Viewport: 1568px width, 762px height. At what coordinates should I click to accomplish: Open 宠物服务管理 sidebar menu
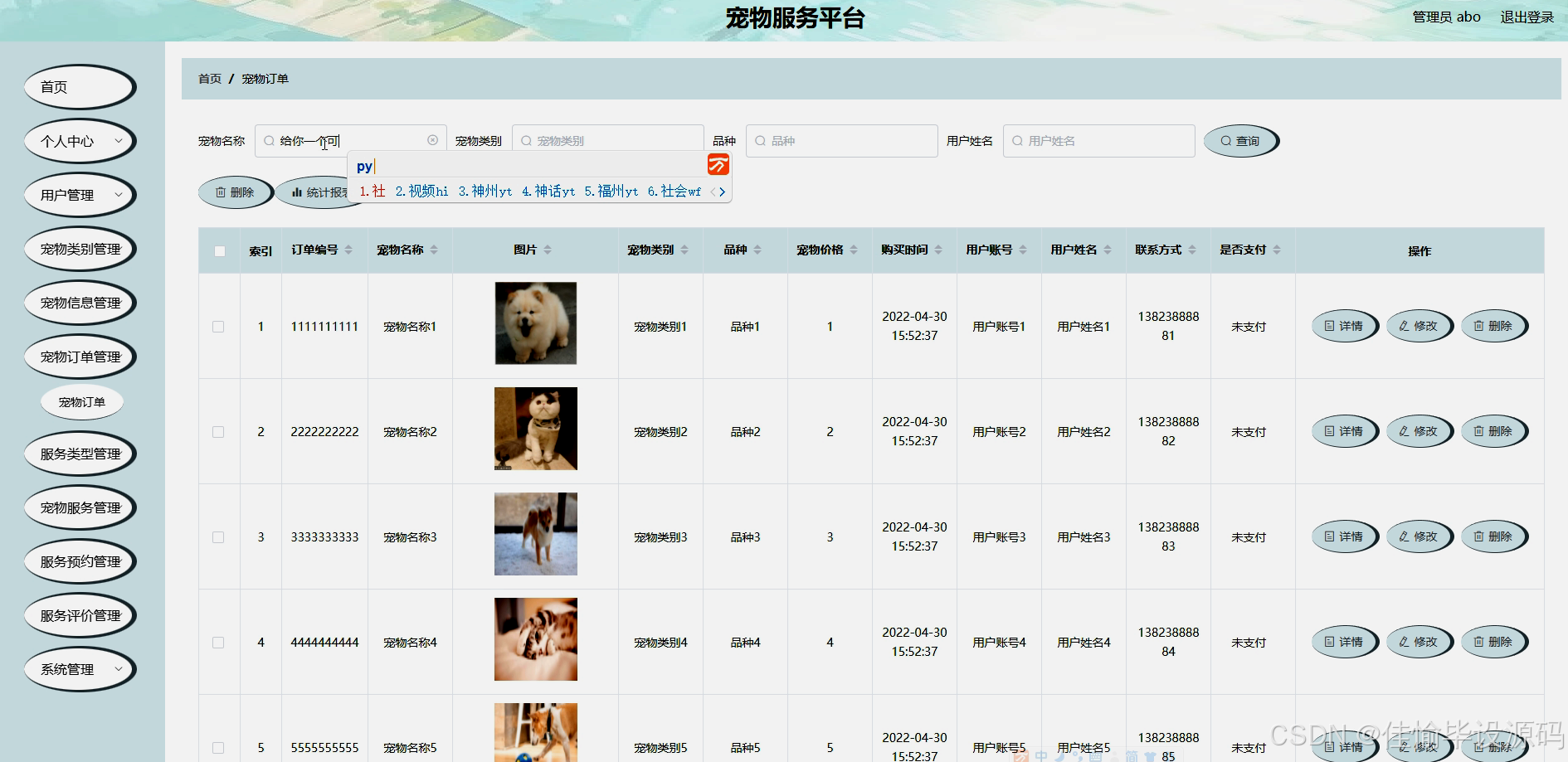80,507
